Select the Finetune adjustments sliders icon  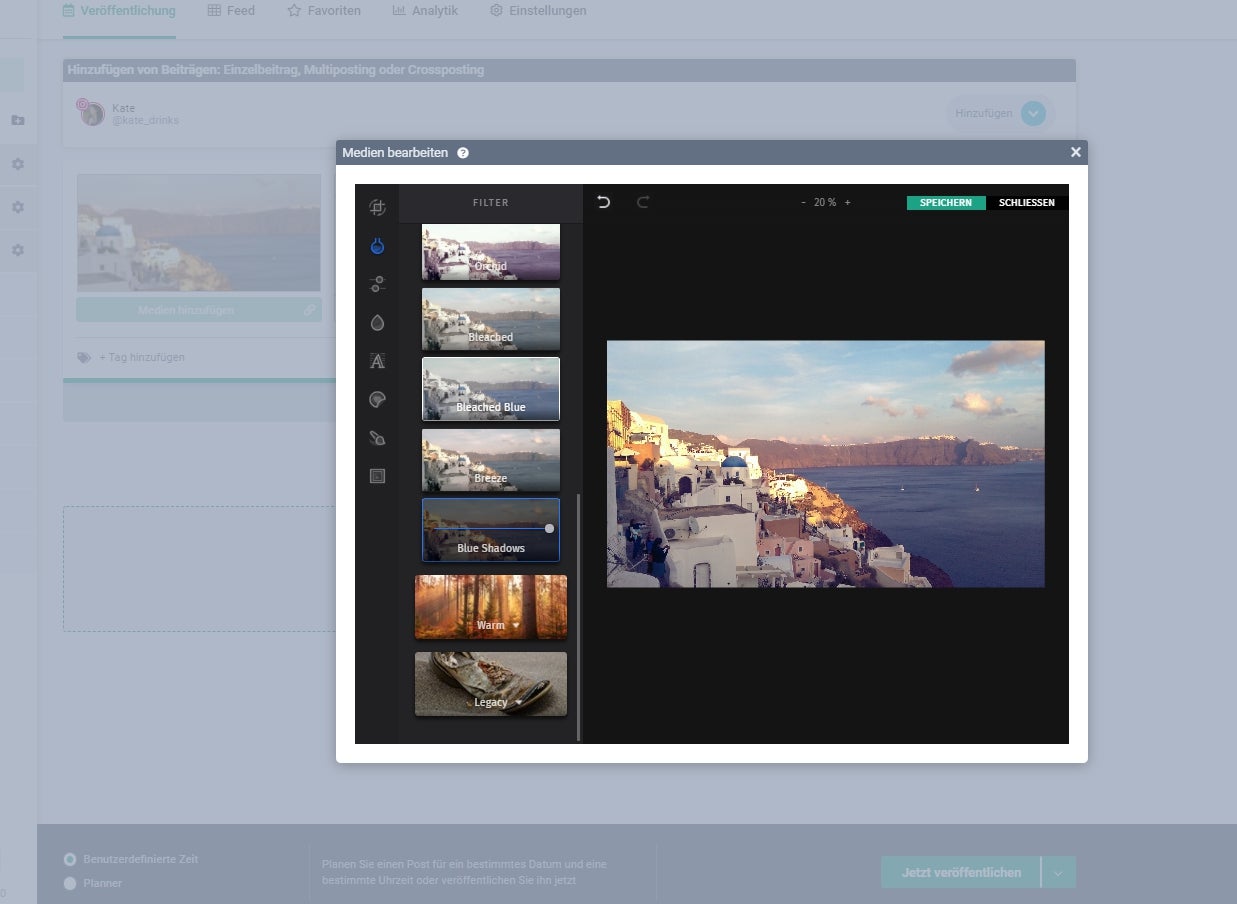point(377,284)
